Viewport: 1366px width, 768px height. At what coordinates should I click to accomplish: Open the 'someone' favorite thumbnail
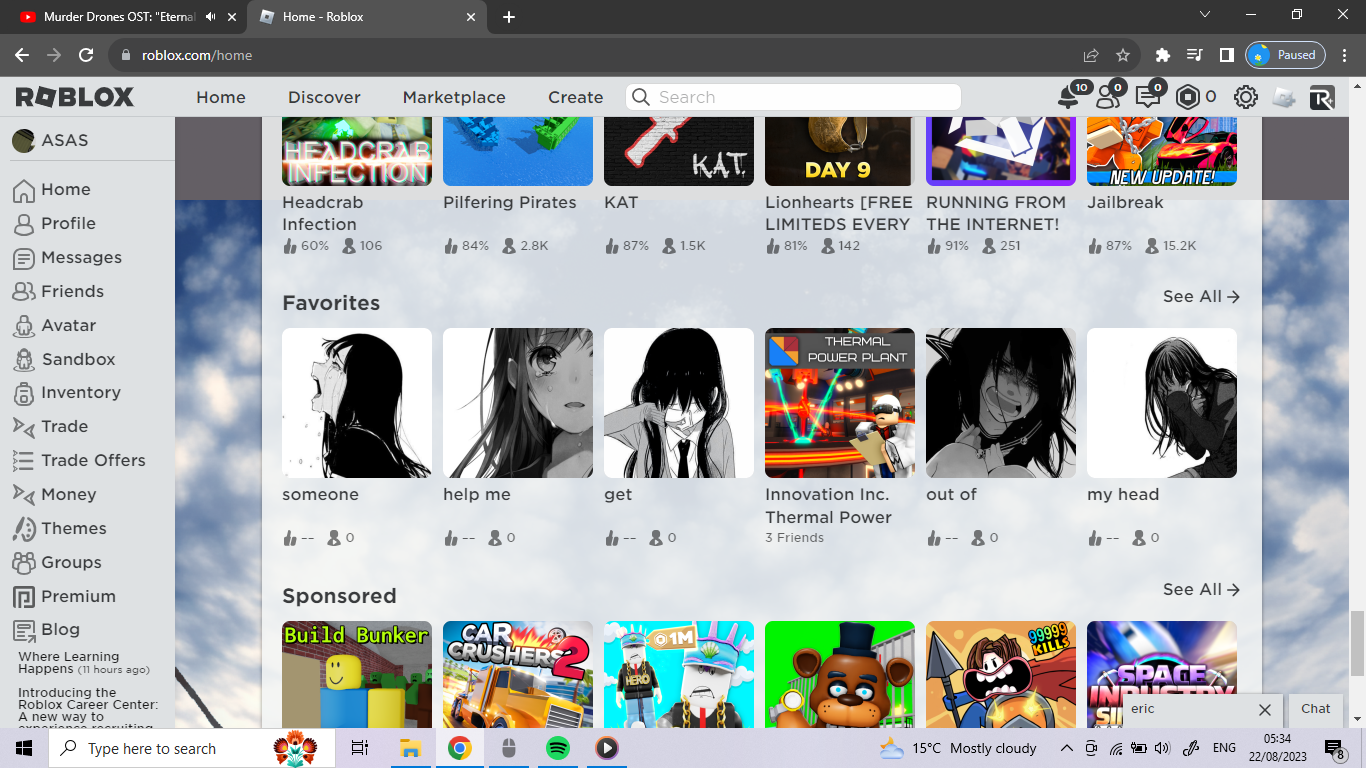[357, 403]
